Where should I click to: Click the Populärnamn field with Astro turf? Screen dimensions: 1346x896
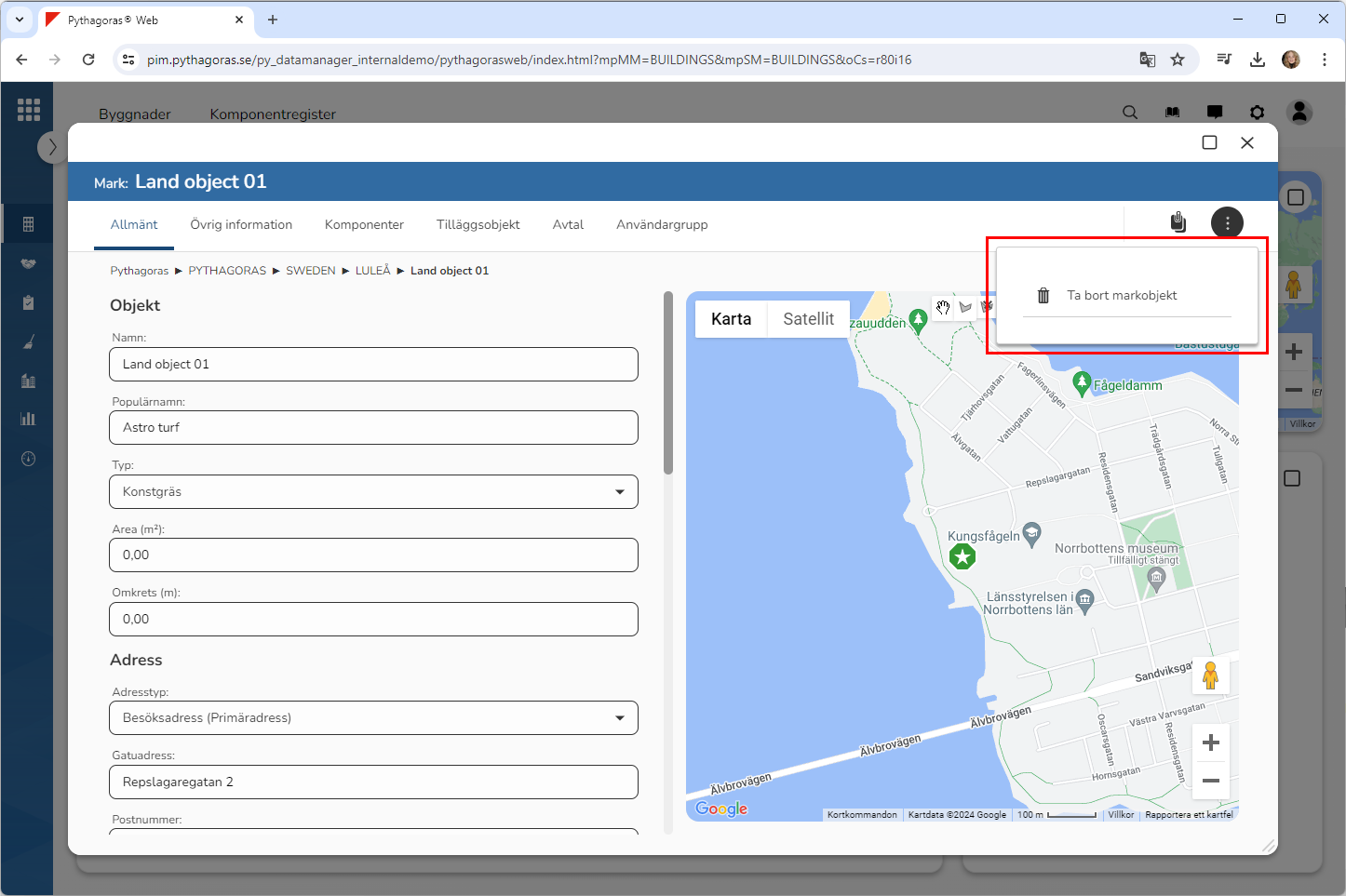pyautogui.click(x=373, y=428)
